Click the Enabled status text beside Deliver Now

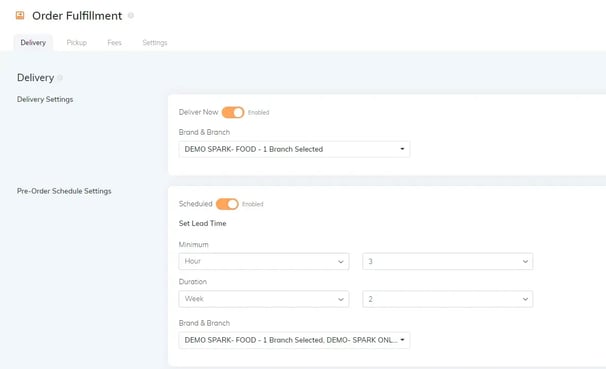pos(259,112)
